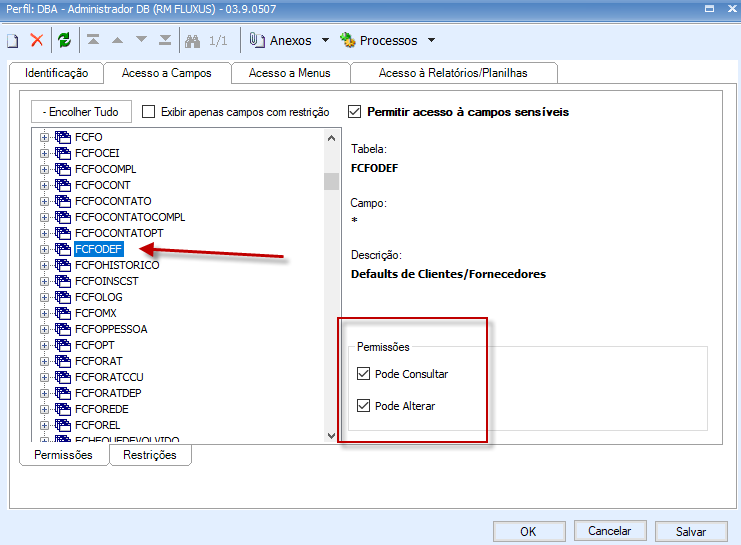
Task: Click the Processos gears icon
Action: [x=347, y=40]
